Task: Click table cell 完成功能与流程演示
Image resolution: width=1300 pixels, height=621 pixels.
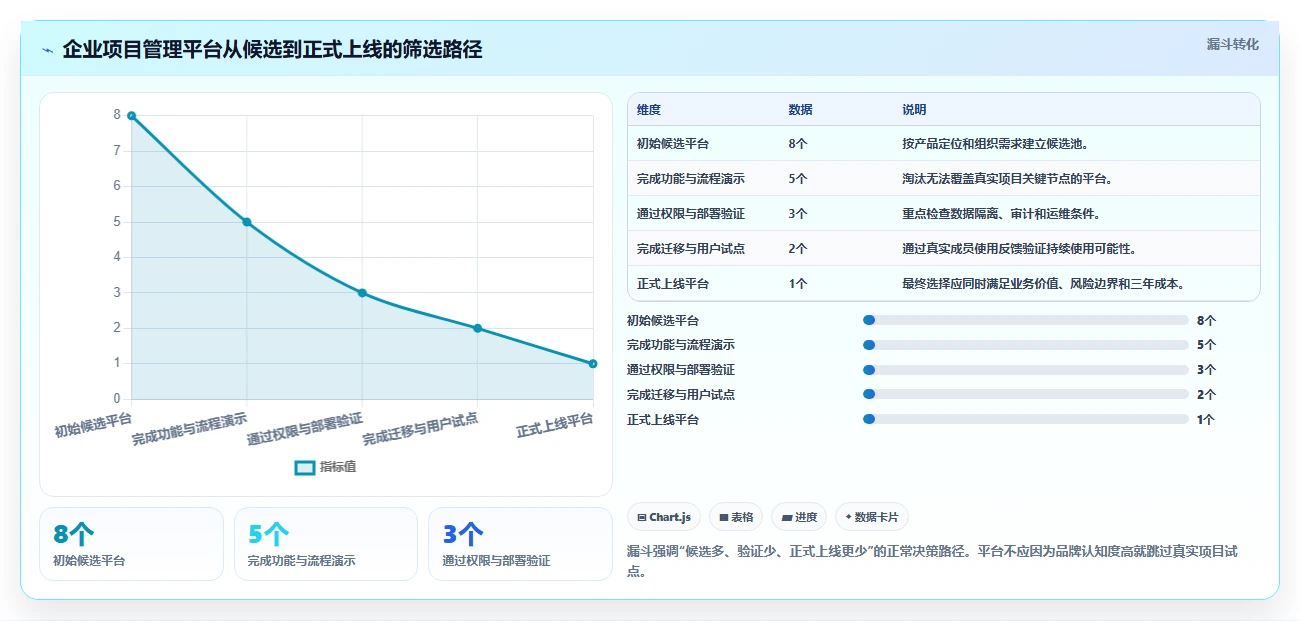Action: click(x=691, y=179)
